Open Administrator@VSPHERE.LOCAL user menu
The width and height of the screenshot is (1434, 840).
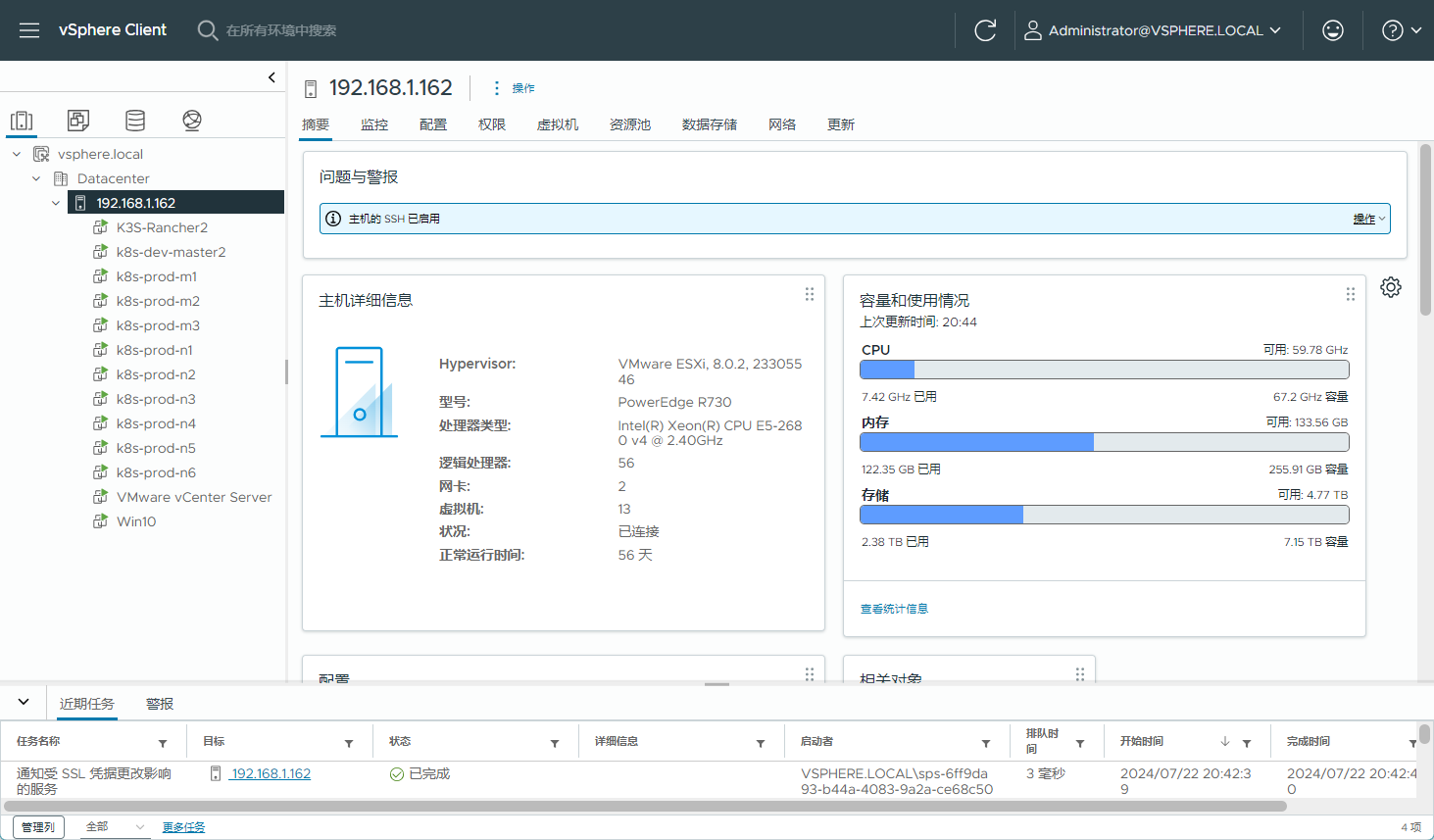tap(1153, 30)
